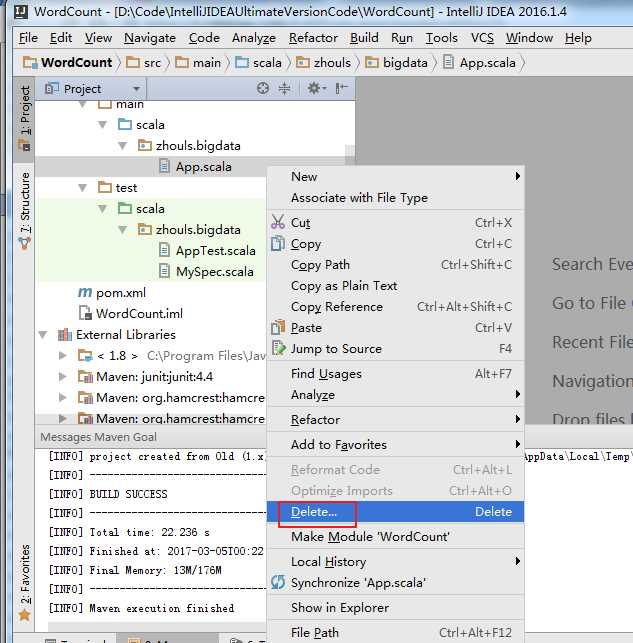The image size is (633, 643).
Task: Select Copy as Plain Text entry
Action: point(396,285)
